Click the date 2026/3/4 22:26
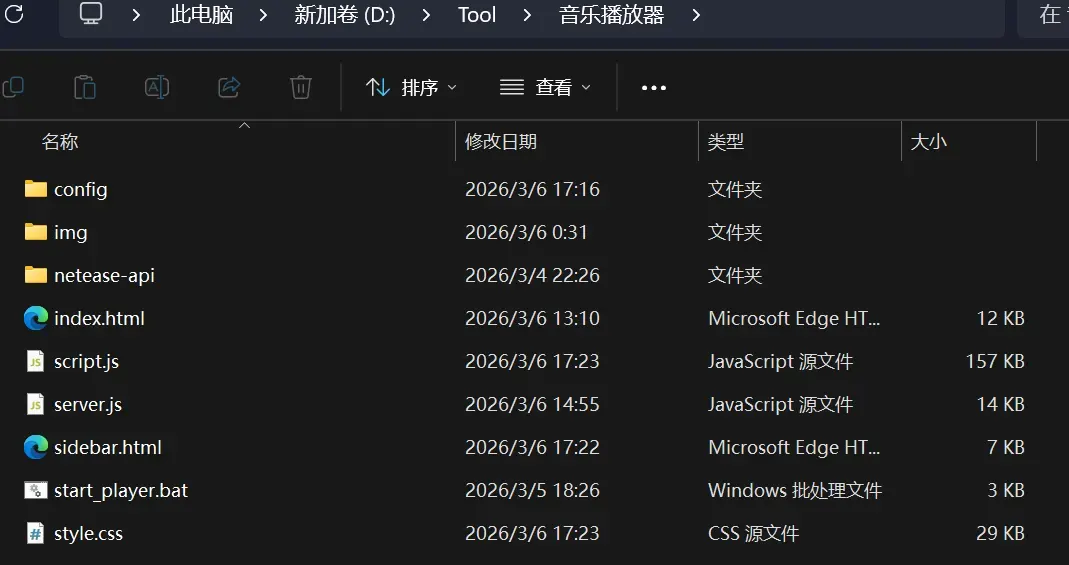Image resolution: width=1069 pixels, height=565 pixels. point(532,275)
